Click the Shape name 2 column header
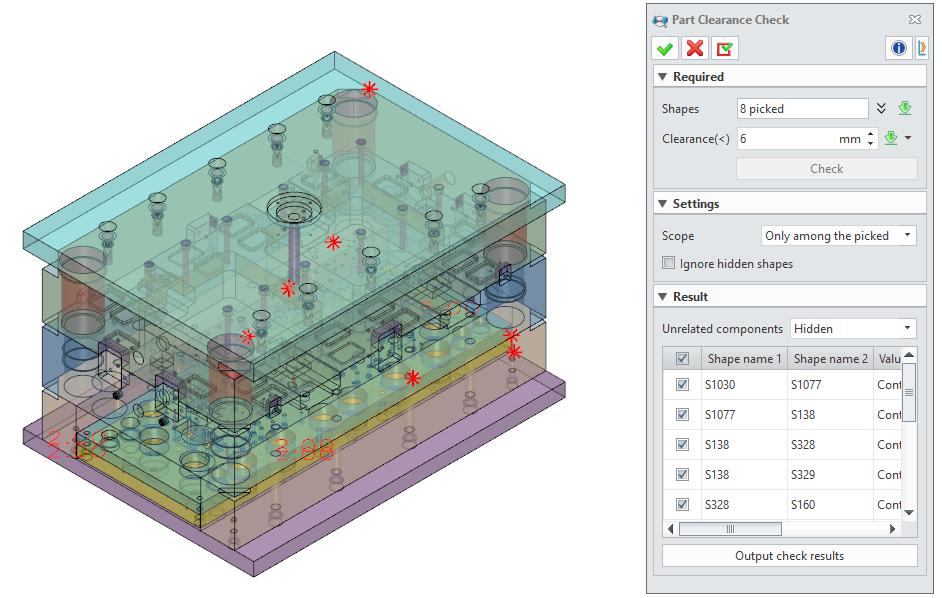The width and height of the screenshot is (942, 598). (x=829, y=359)
